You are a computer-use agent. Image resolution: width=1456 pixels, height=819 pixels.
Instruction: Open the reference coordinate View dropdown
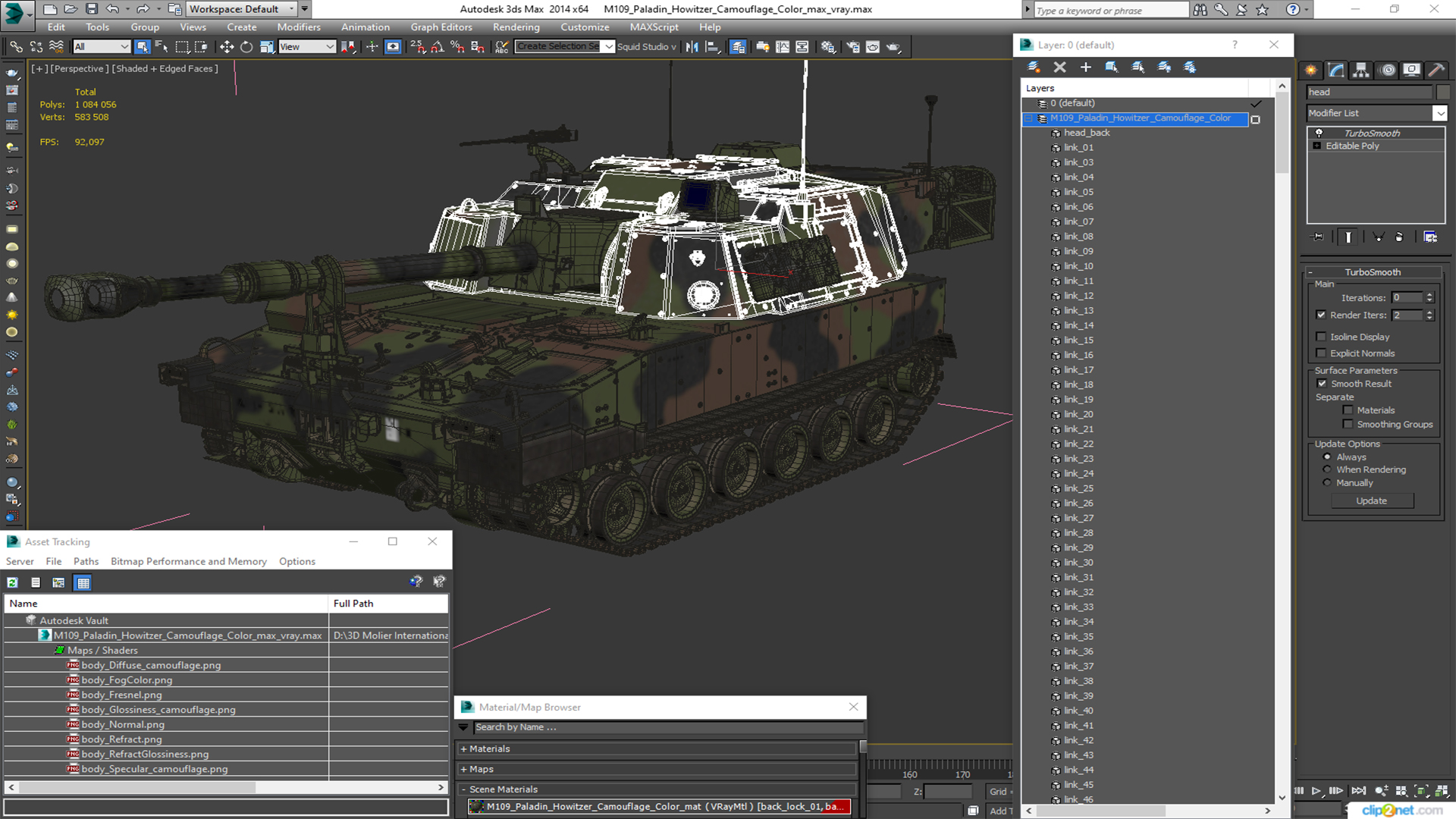307,47
